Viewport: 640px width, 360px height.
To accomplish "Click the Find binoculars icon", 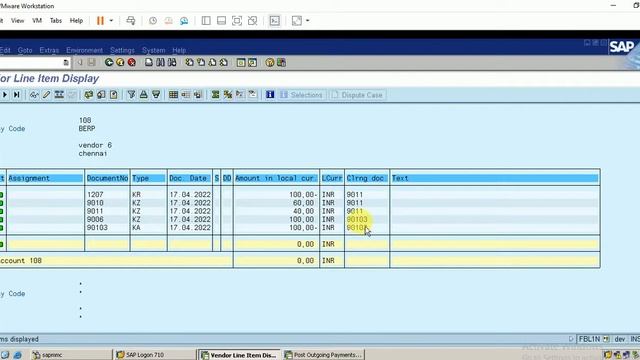I will (160, 62).
